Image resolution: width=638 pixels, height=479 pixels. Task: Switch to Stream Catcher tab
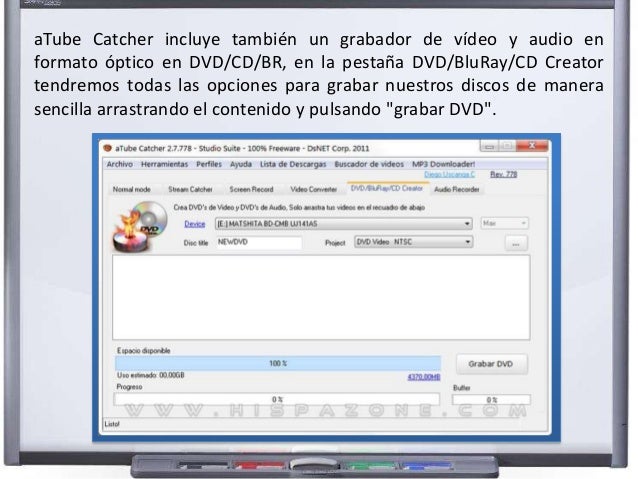click(x=190, y=190)
